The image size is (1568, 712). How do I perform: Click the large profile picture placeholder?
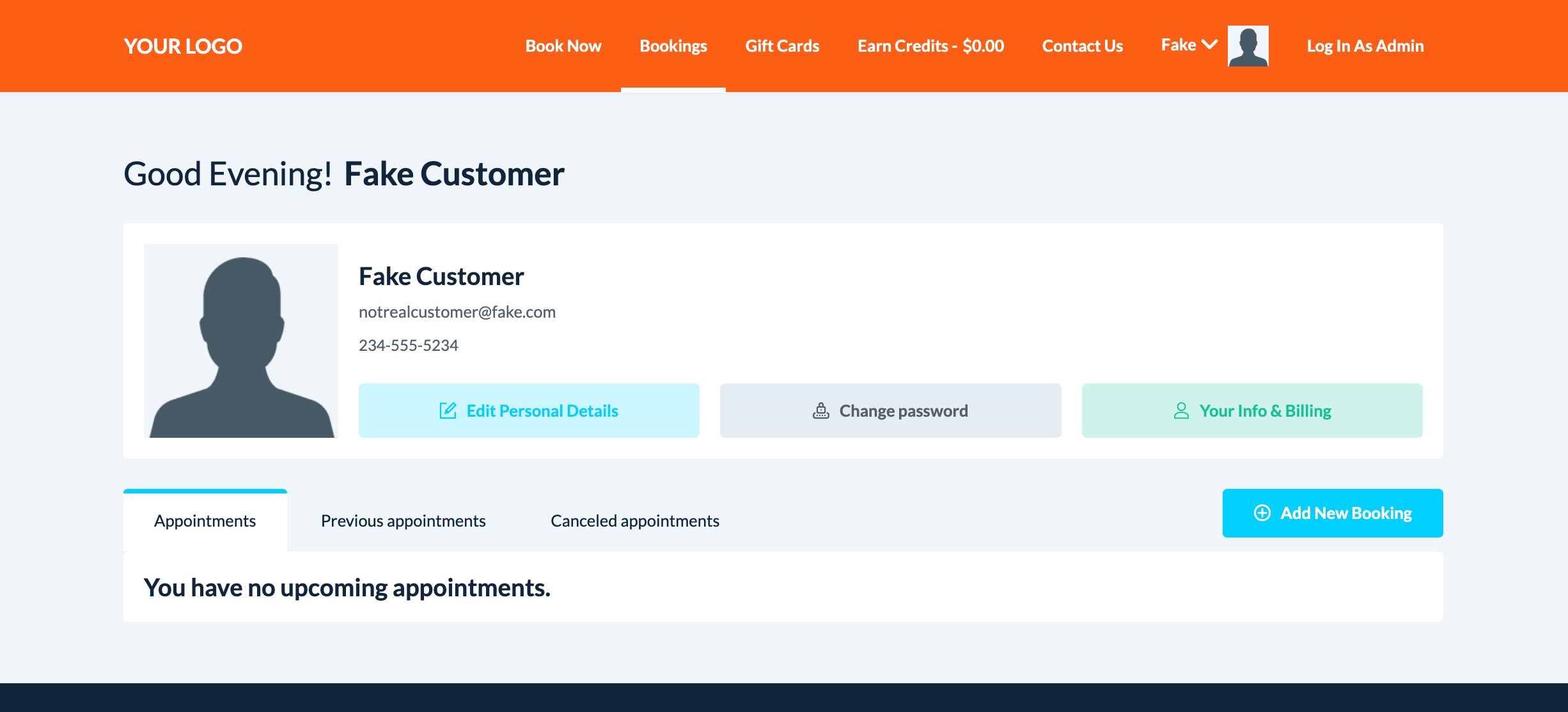click(241, 340)
